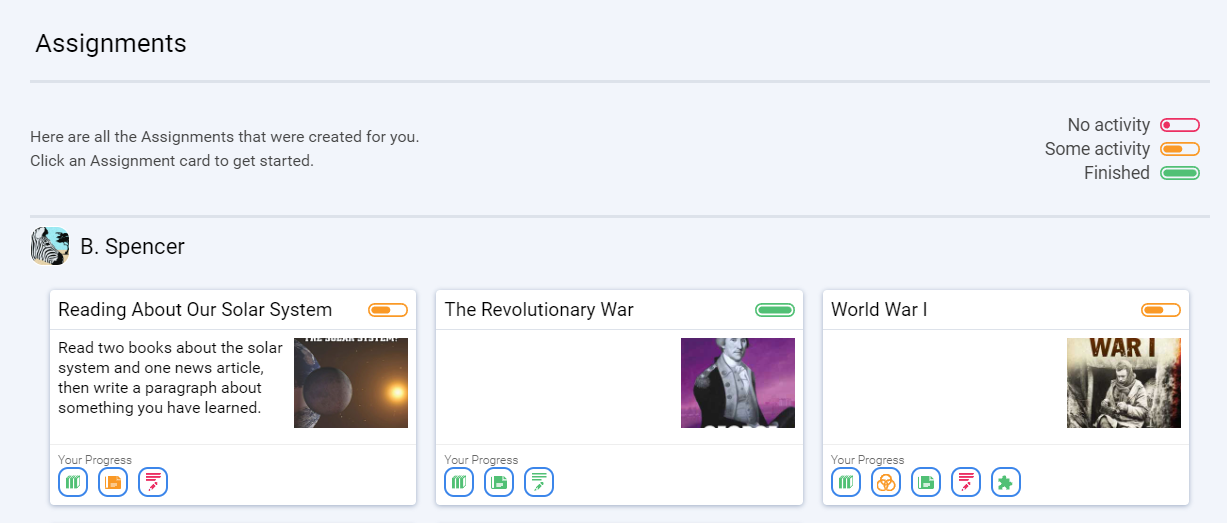
Task: Click the orange Venn diagram icon in World War I card
Action: (x=886, y=482)
